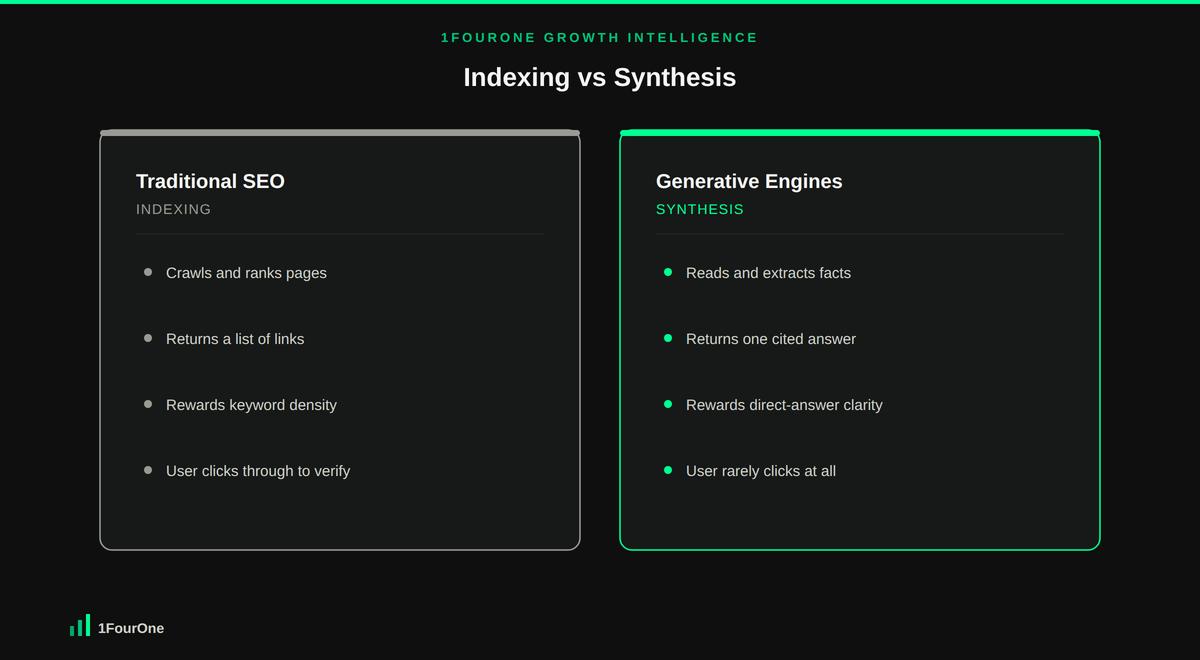This screenshot has height=660, width=1200.
Task: Click "User rarely clicks at all" text
Action: (761, 471)
